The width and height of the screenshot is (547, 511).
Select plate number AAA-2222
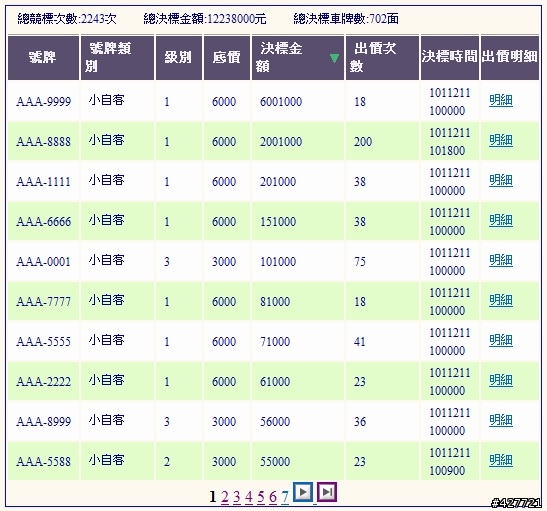point(43,382)
